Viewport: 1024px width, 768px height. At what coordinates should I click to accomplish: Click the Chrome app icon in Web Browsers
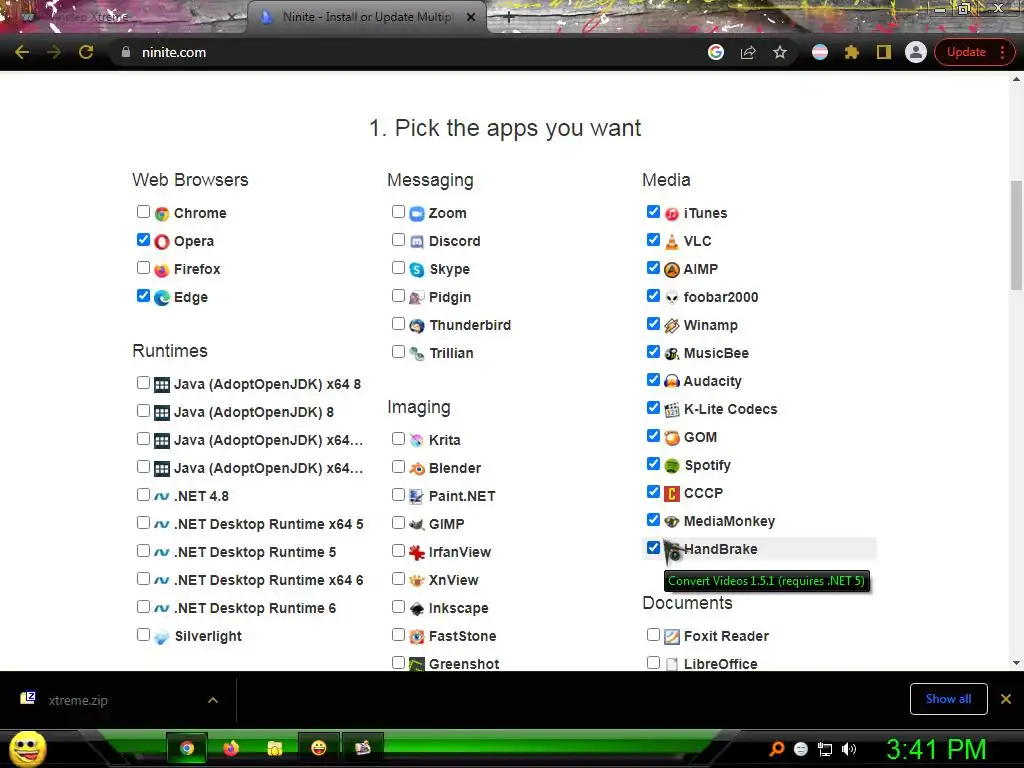[x=162, y=214]
